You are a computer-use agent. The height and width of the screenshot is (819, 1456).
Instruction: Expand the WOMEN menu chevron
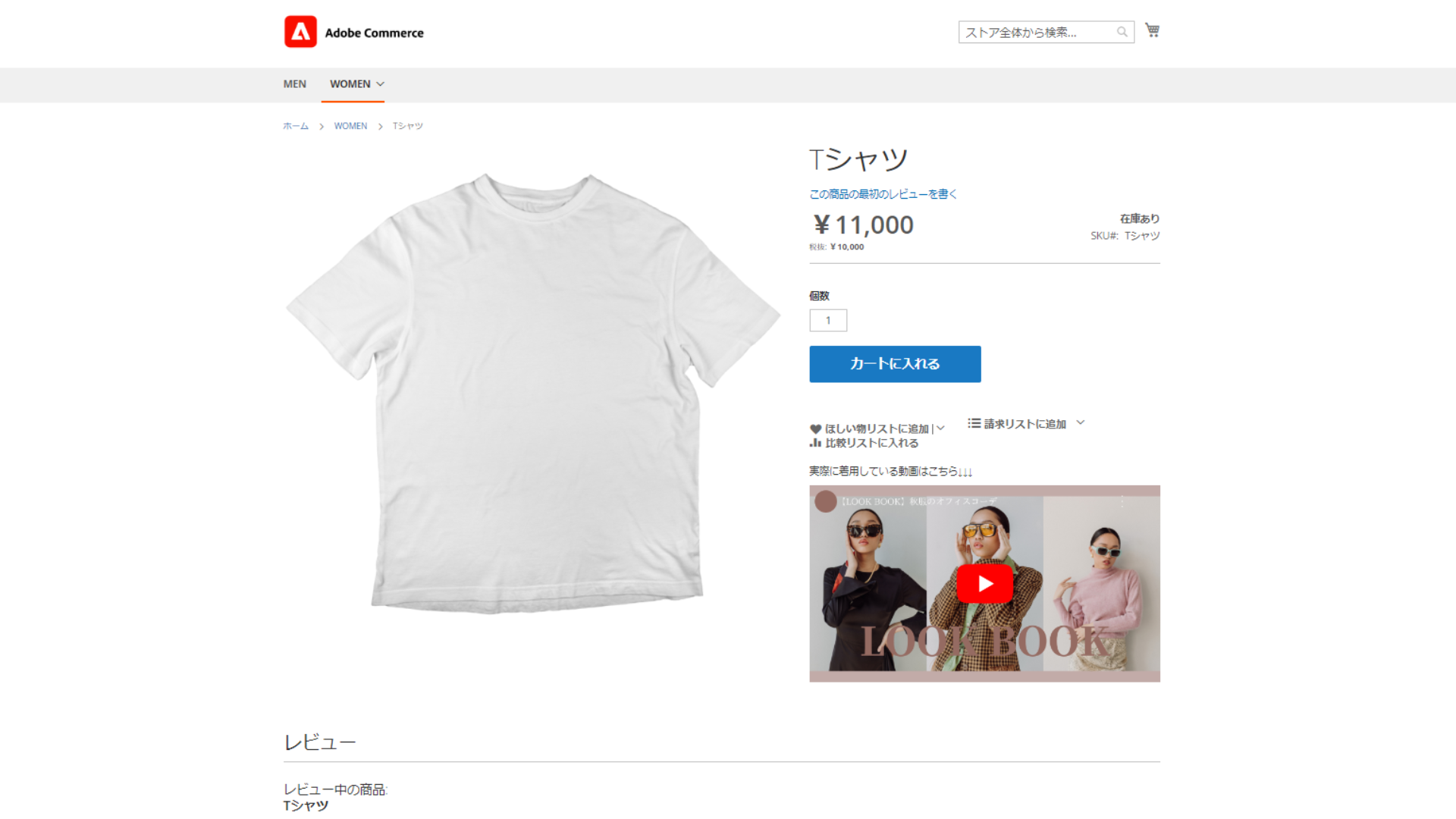tap(381, 84)
